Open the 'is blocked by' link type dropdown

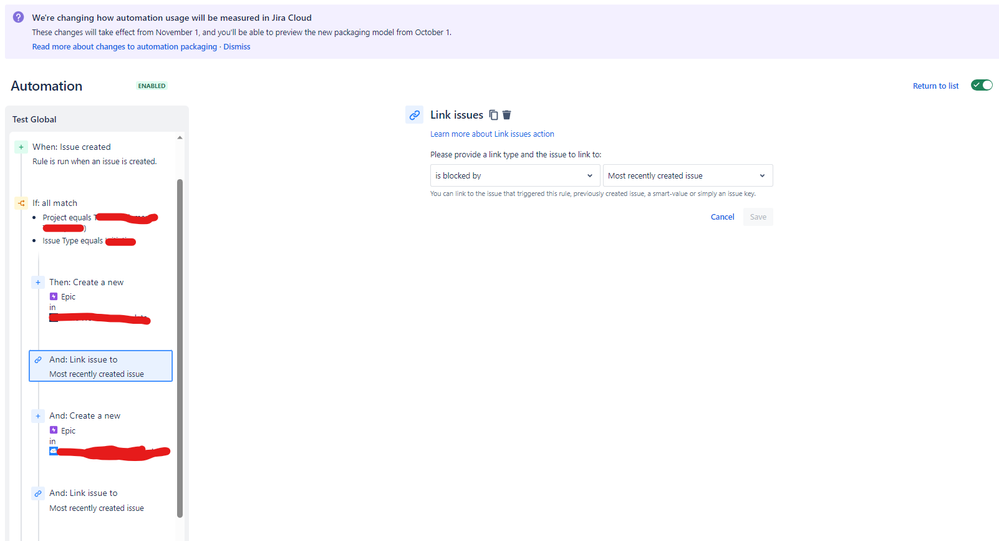[x=515, y=175]
